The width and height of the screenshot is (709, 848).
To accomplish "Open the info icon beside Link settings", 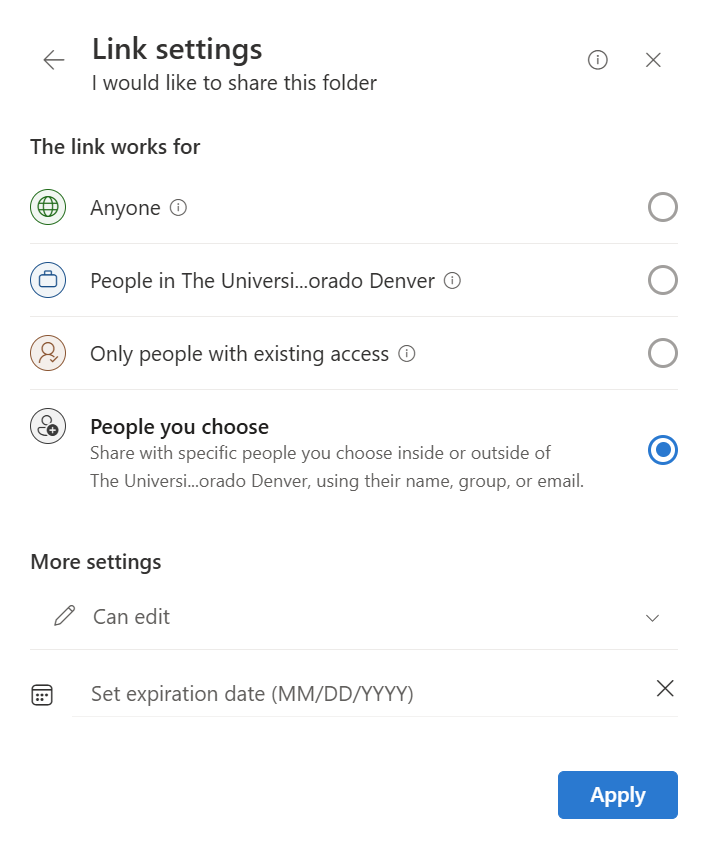I will click(x=598, y=60).
